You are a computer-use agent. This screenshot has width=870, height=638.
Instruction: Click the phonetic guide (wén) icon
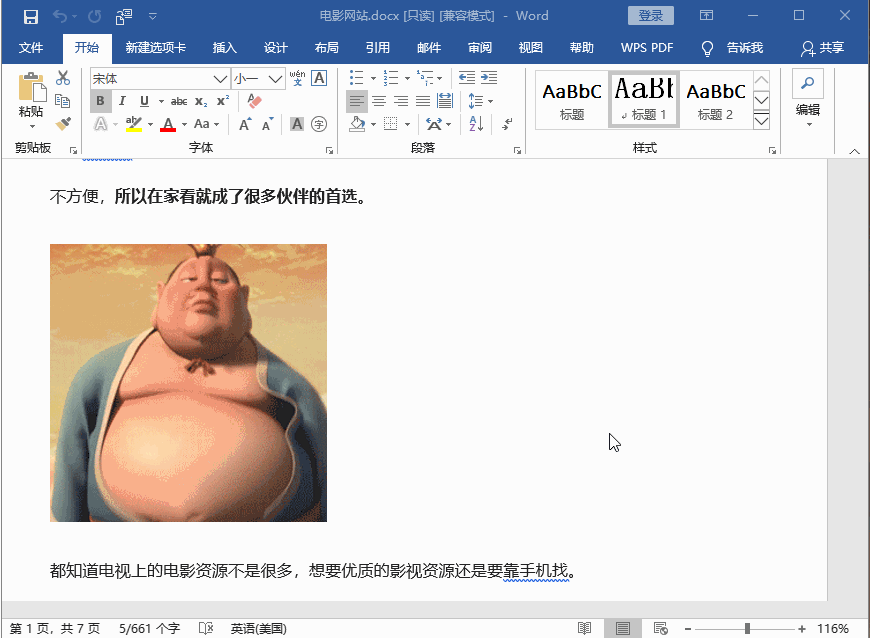[x=297, y=78]
